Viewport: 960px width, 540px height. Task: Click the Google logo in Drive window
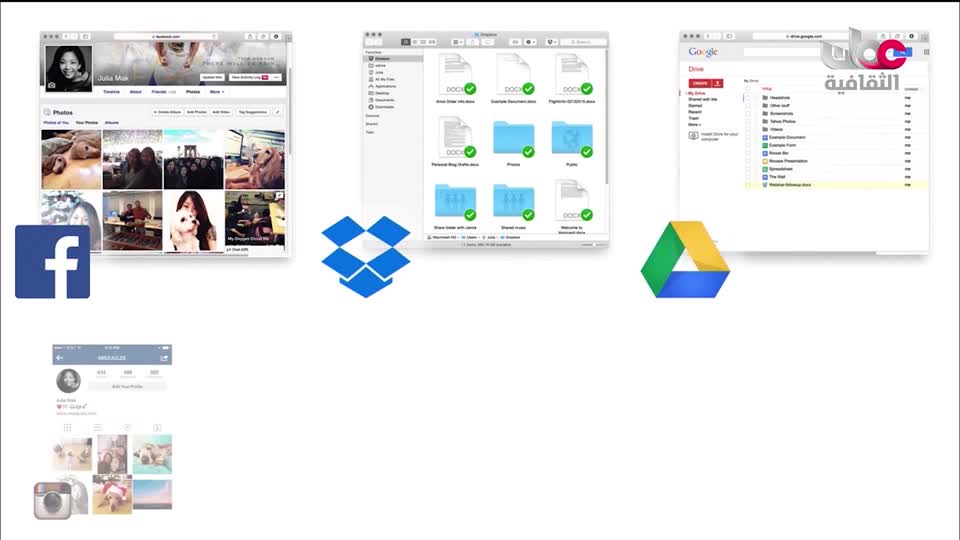pyautogui.click(x=703, y=52)
